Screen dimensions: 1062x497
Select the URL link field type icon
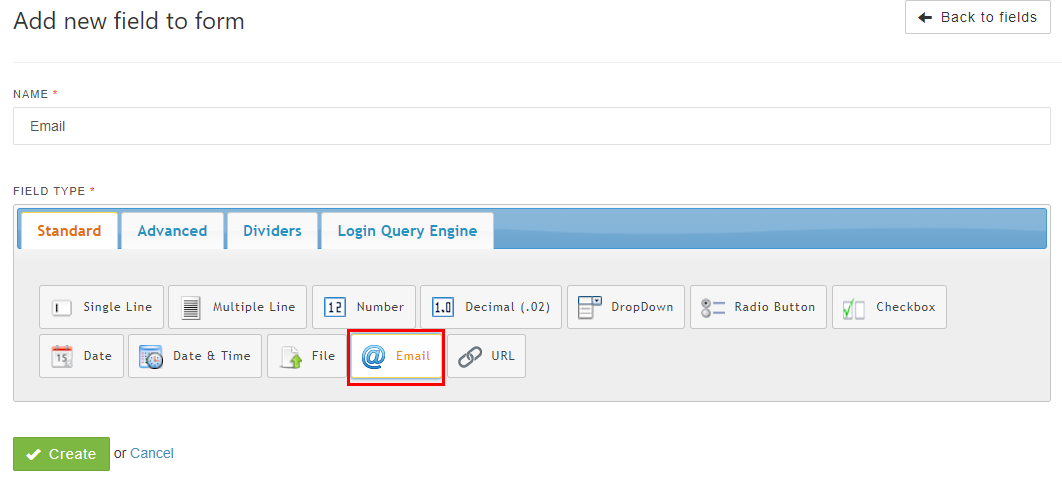point(470,356)
